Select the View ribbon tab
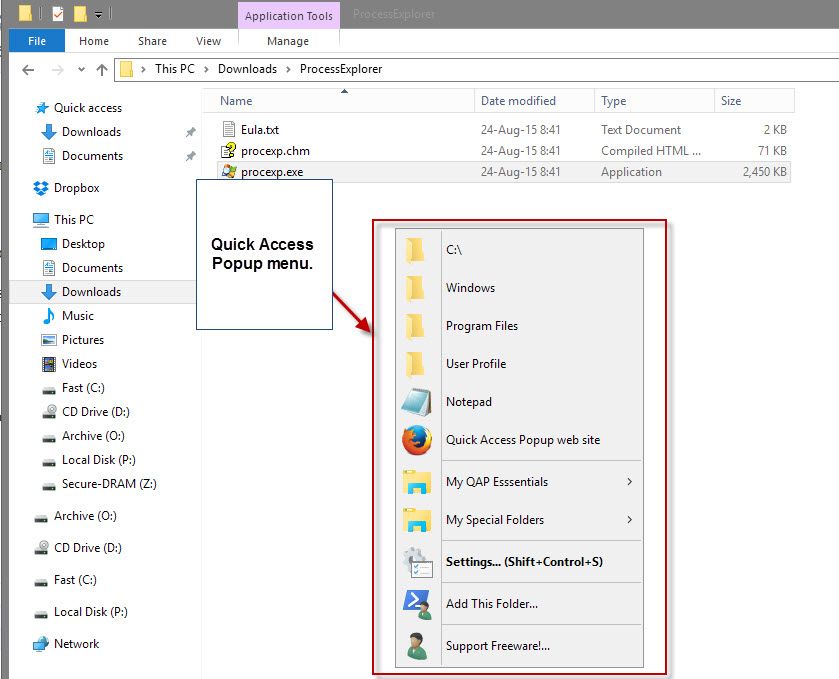Image resolution: width=839 pixels, height=679 pixels. point(208,41)
